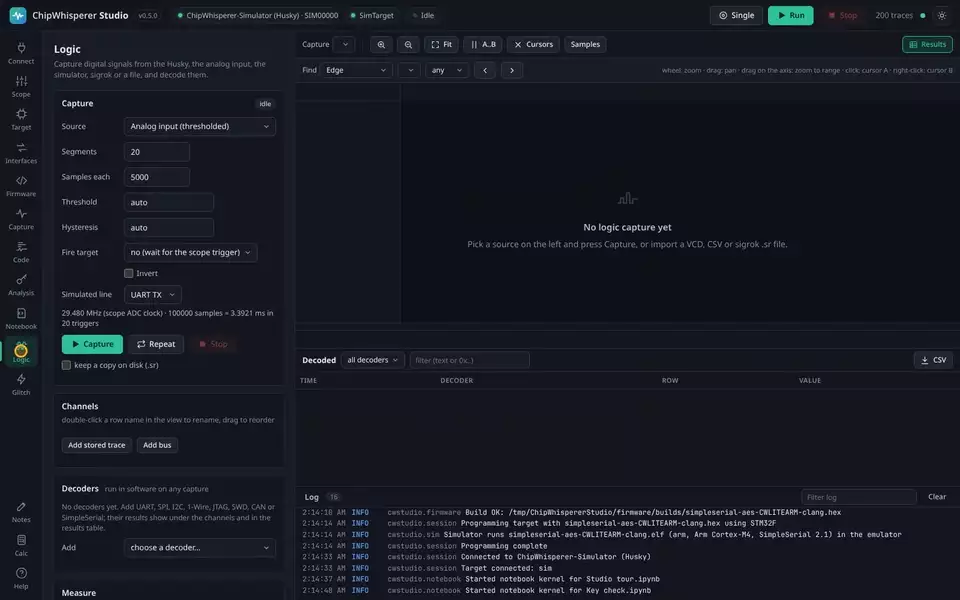Image resolution: width=960 pixels, height=600 pixels.
Task: Click the Hysteresis input field
Action: 169,227
